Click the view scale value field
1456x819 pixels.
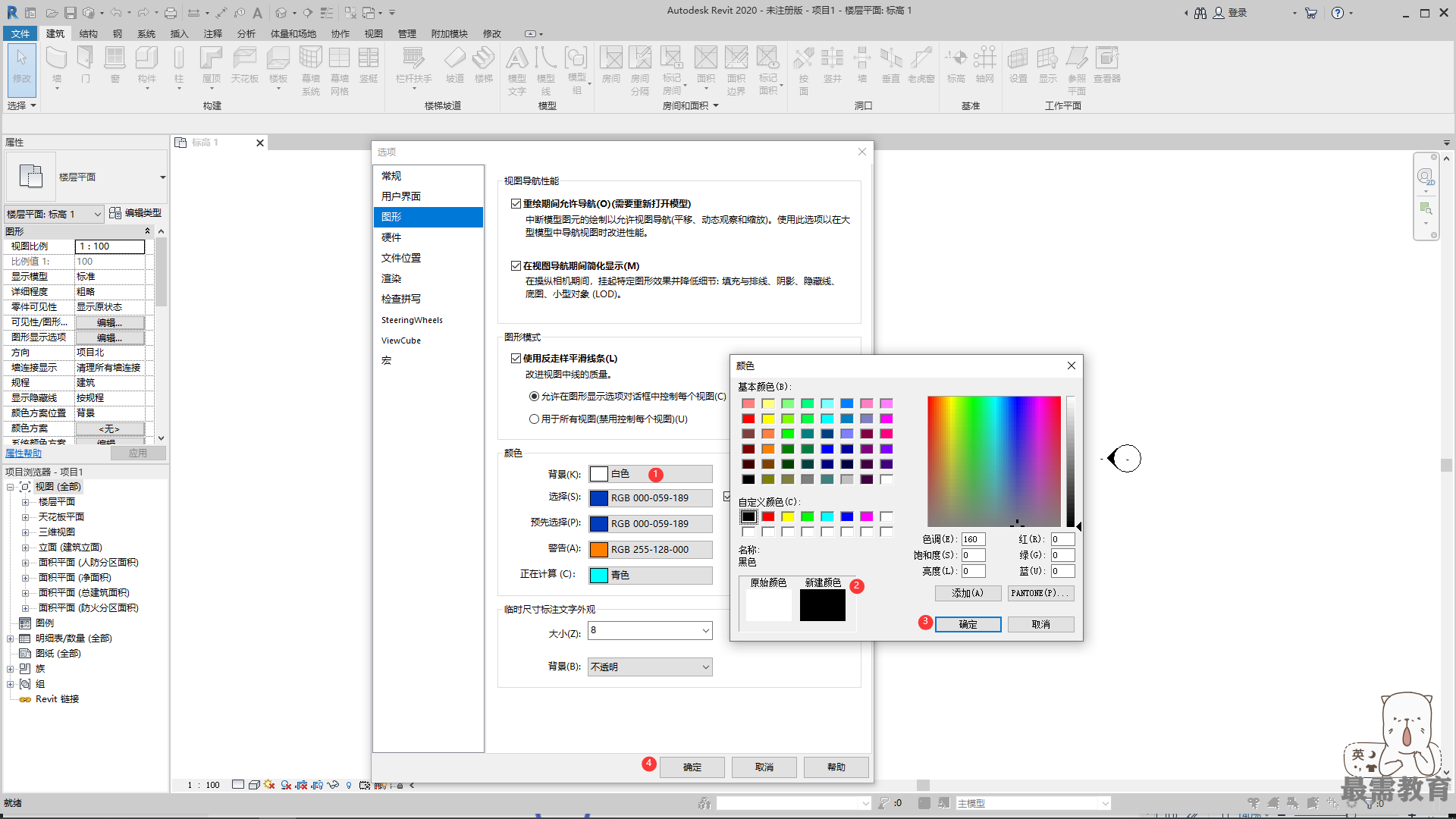110,246
